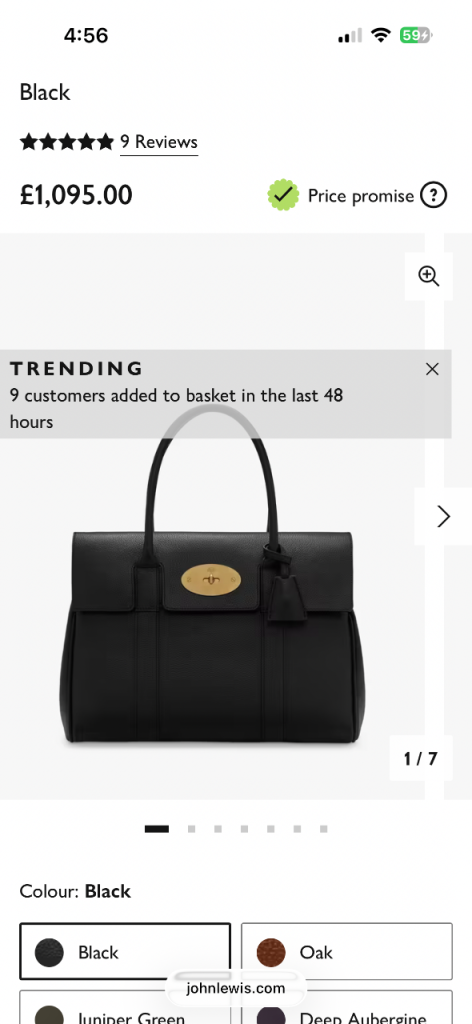Screen dimensions: 472x1024
Task: Choose the Deep Aubergine colour option
Action: click(x=347, y=1007)
